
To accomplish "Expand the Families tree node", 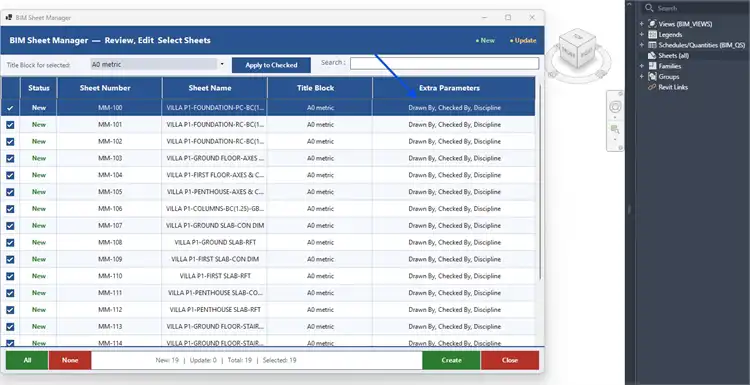I will [x=641, y=66].
